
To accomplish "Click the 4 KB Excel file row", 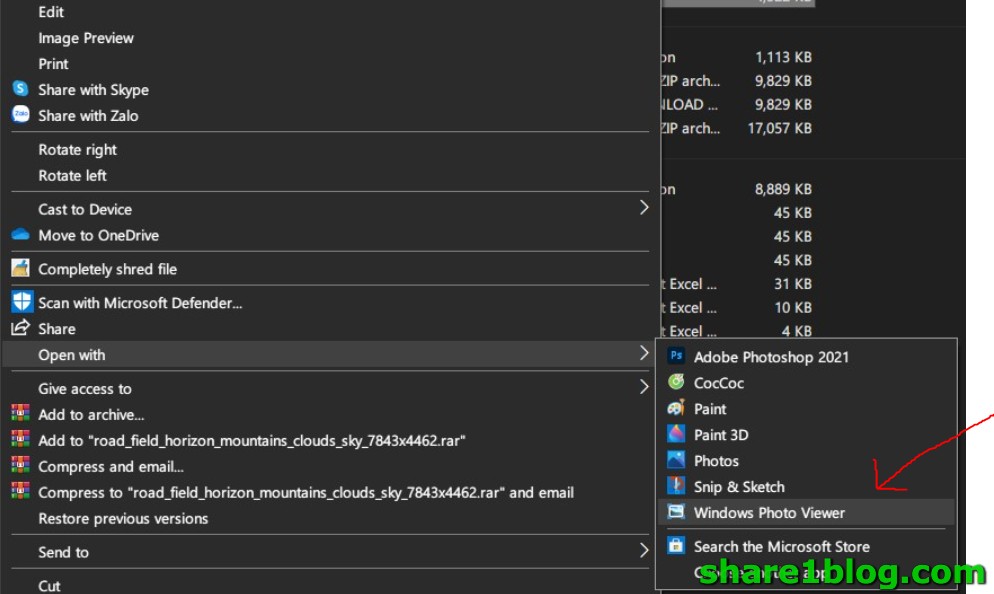I will [737, 331].
